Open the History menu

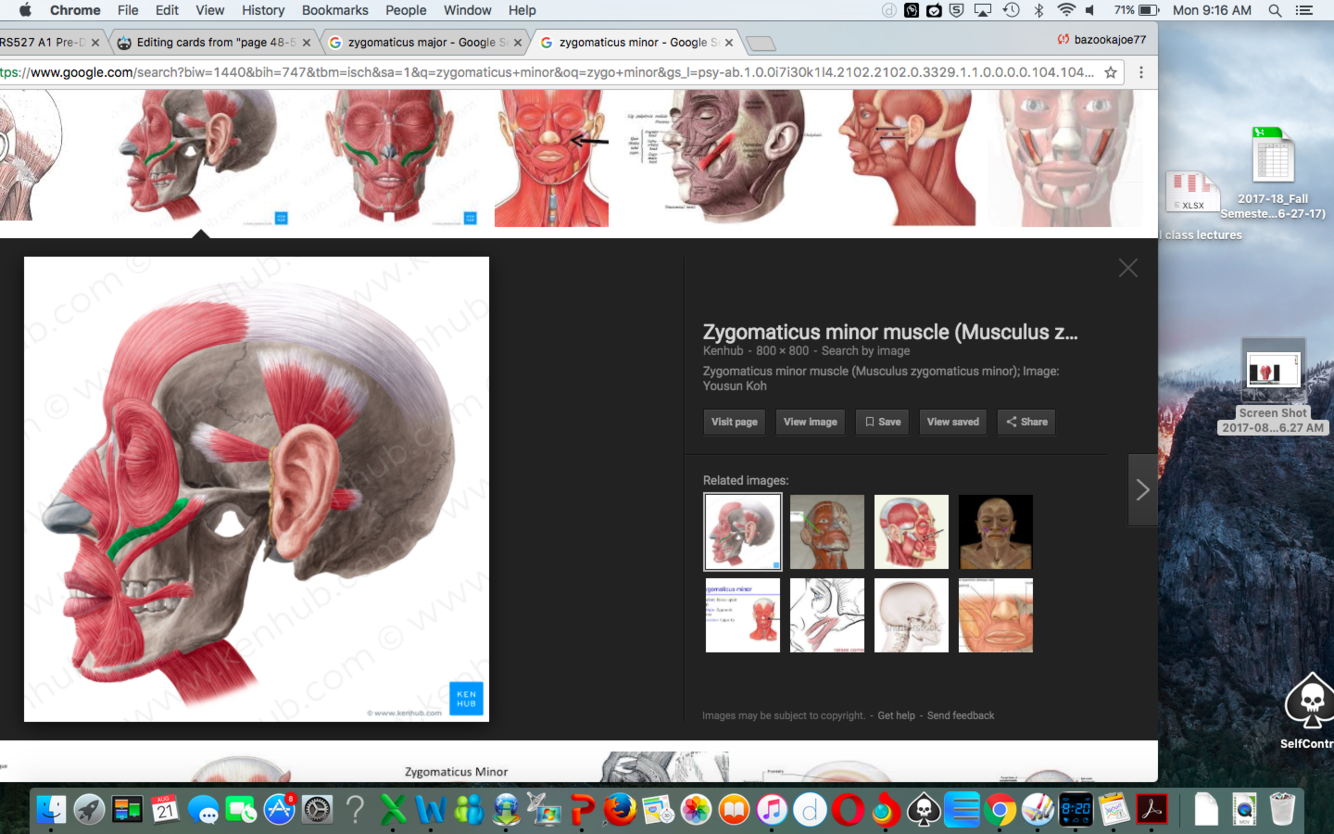click(x=263, y=10)
